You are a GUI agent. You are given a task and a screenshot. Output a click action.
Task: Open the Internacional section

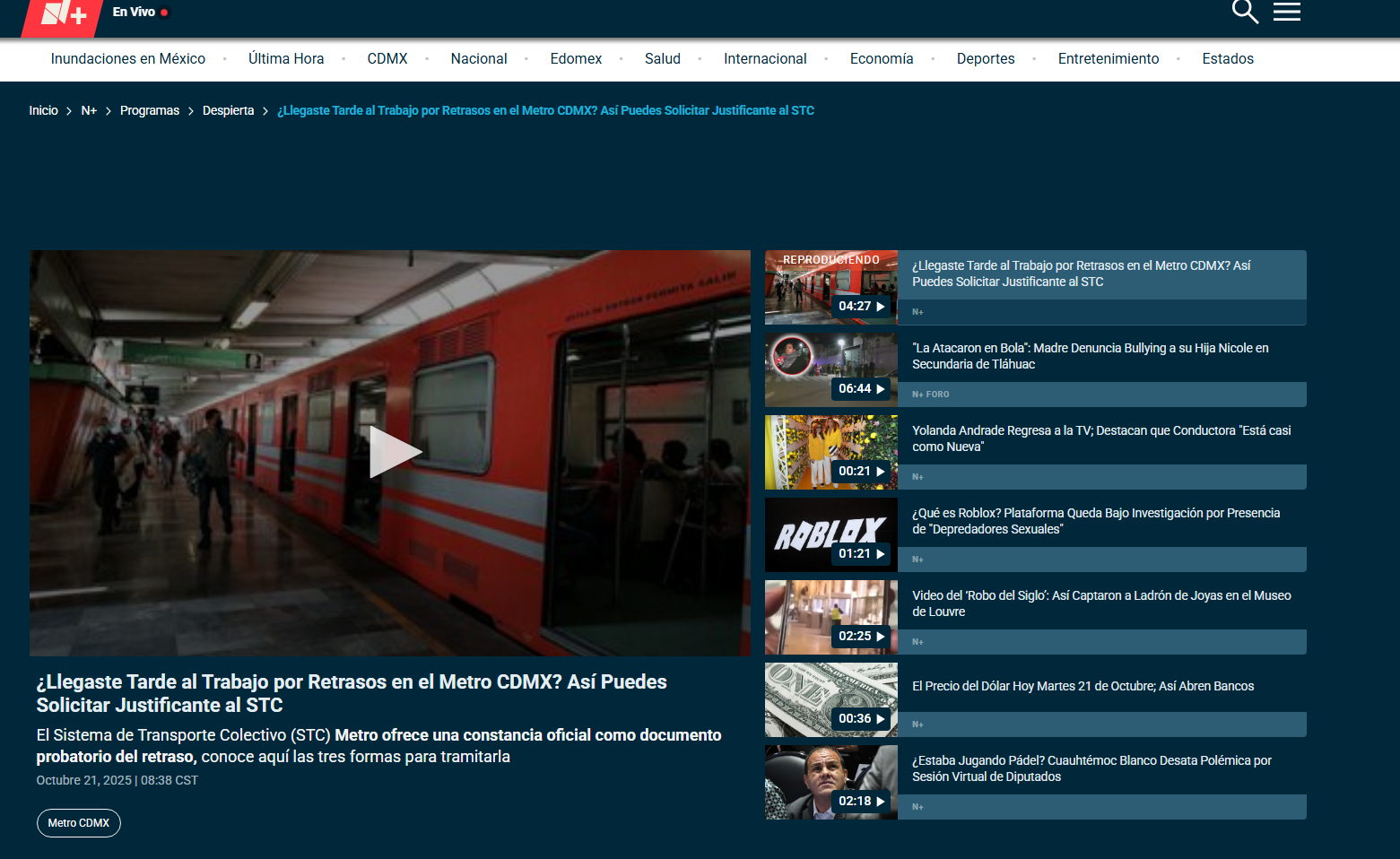point(765,58)
